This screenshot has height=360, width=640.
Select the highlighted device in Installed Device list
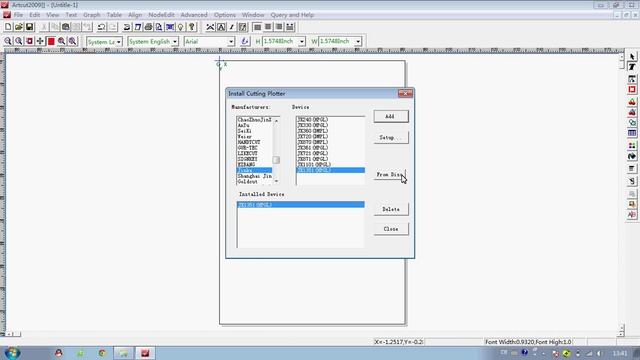[x=301, y=204]
